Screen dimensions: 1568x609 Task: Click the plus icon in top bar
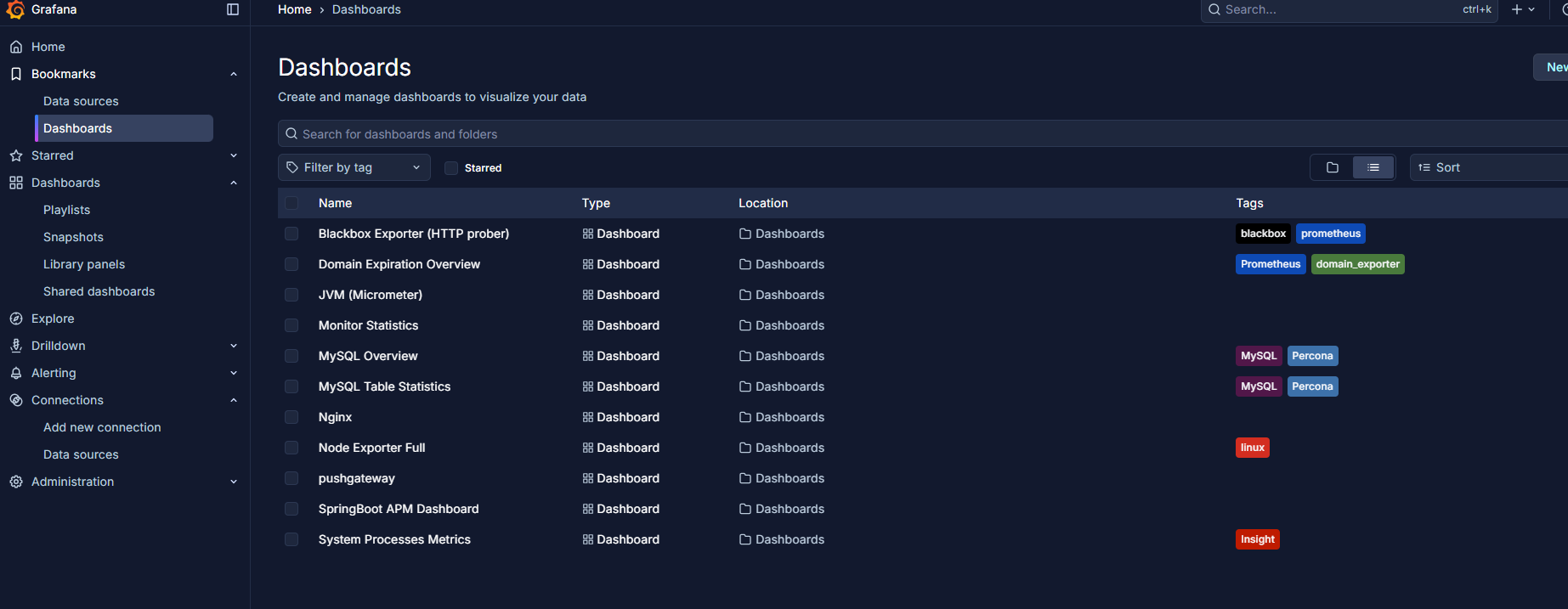(x=1517, y=9)
